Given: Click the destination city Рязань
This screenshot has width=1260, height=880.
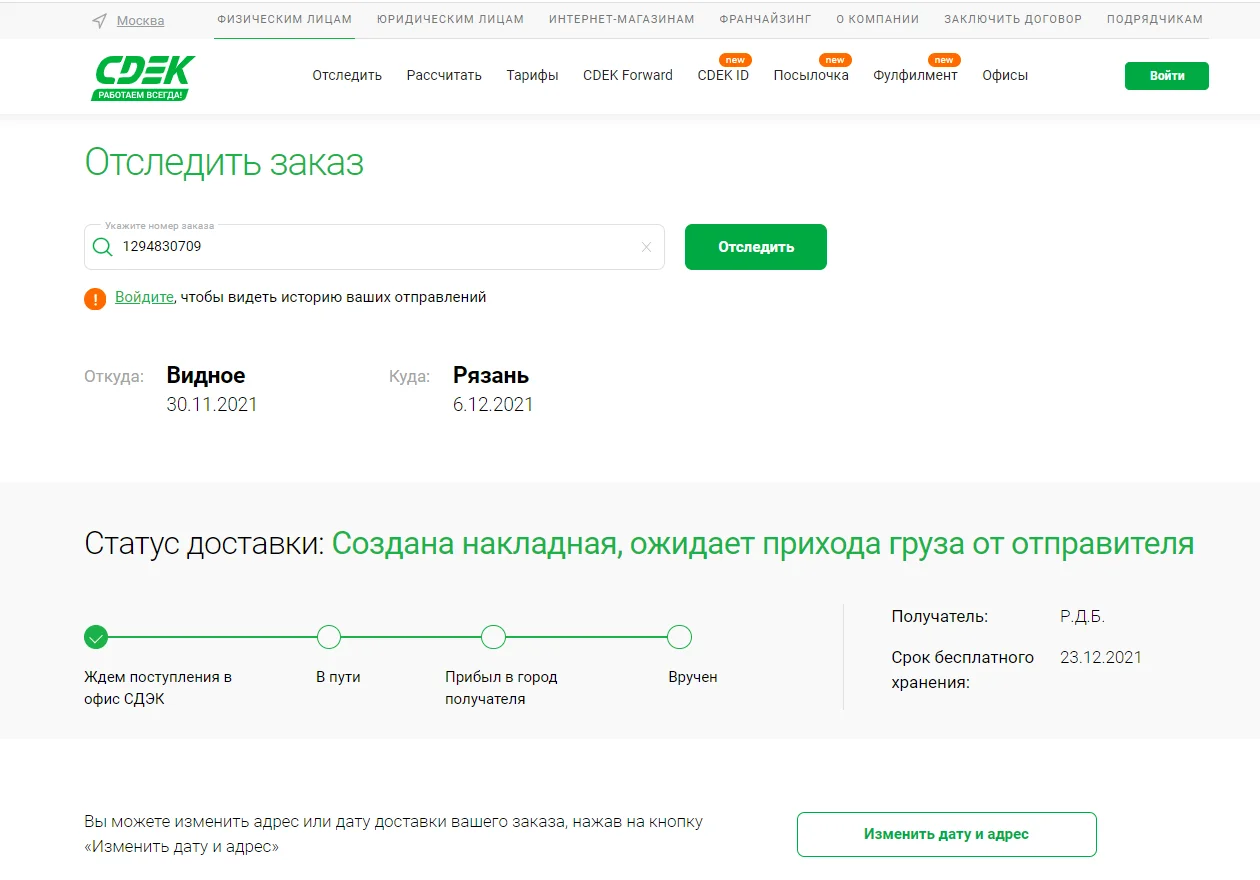Looking at the screenshot, I should pyautogui.click(x=491, y=376).
